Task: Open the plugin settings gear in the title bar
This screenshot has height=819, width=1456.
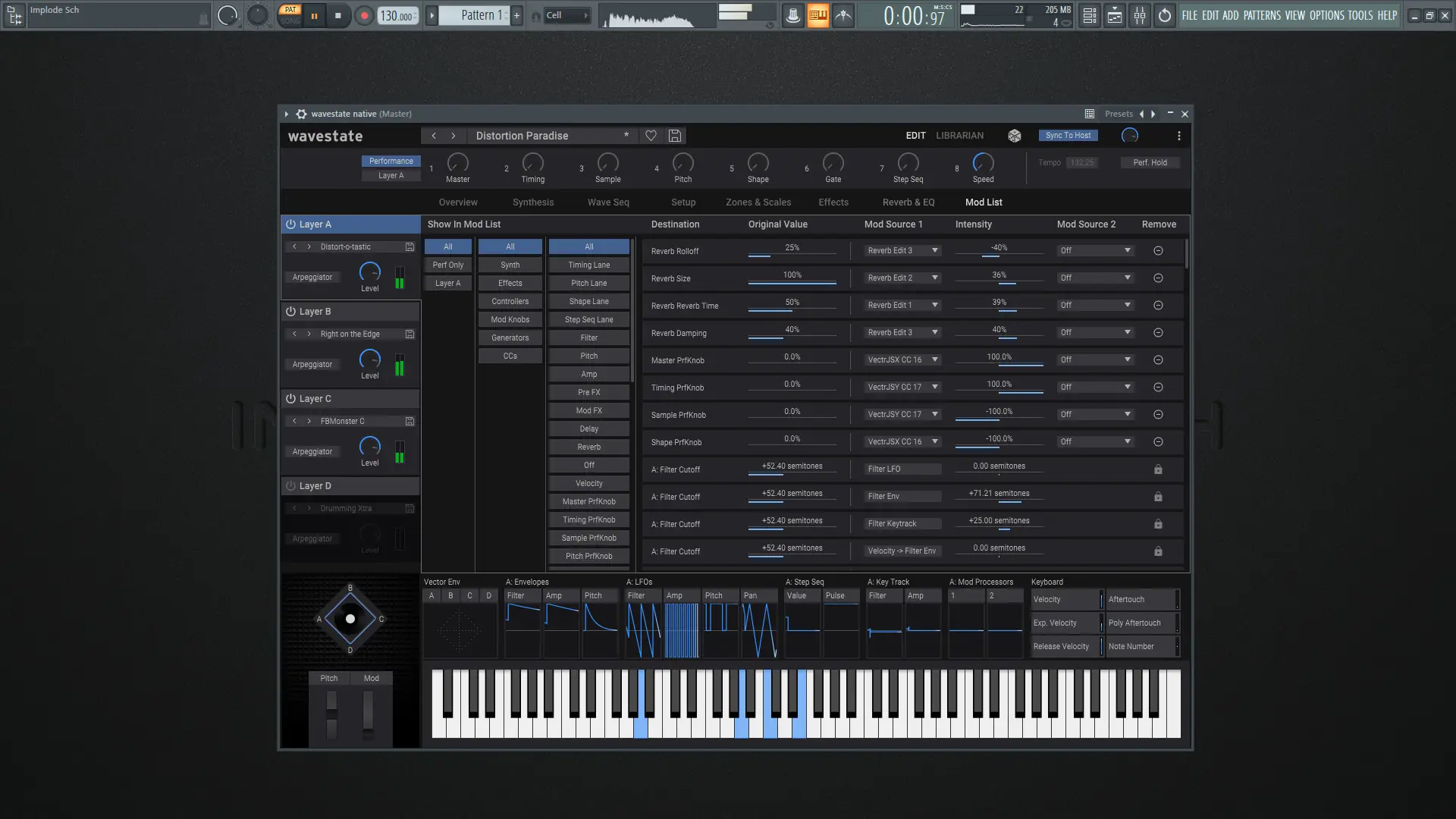Action: click(301, 114)
